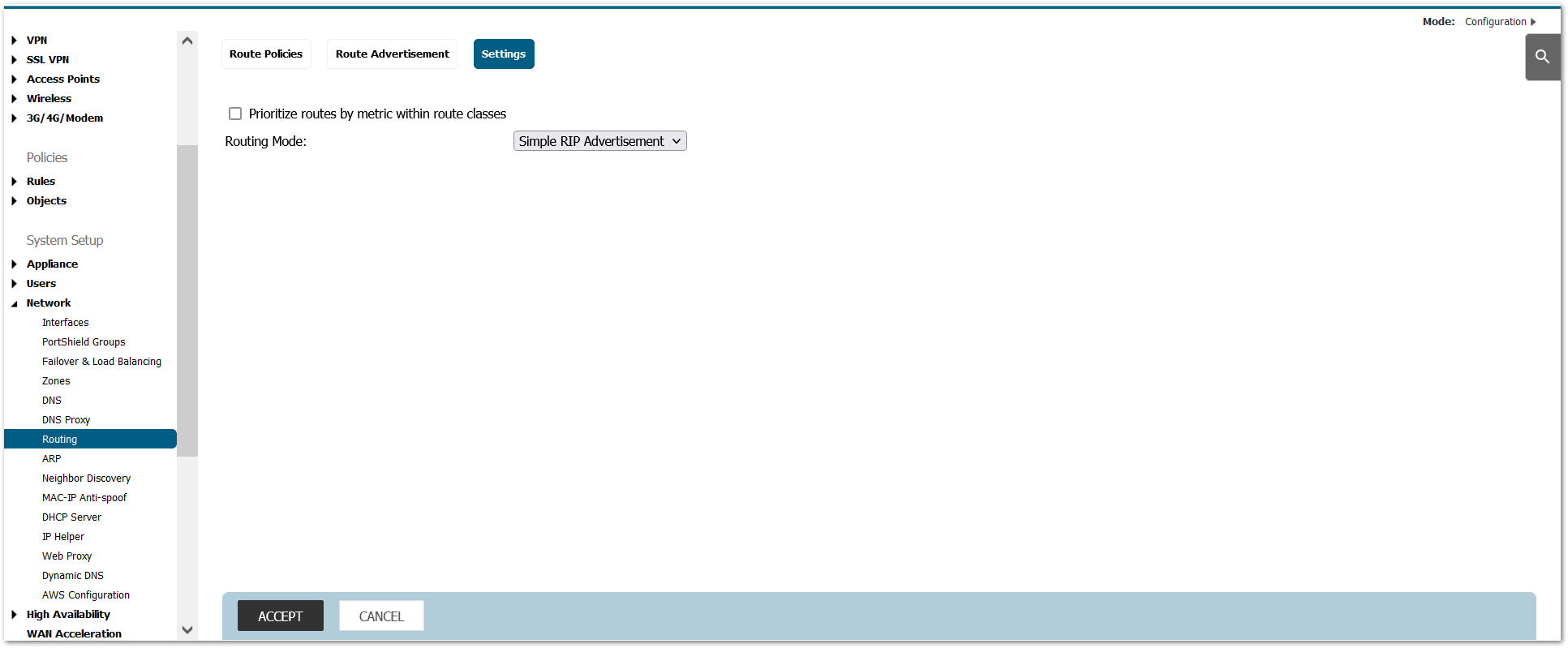Viewport: 1568px width, 648px height.
Task: Open MAC-IP Anti-spoof page
Action: [84, 498]
